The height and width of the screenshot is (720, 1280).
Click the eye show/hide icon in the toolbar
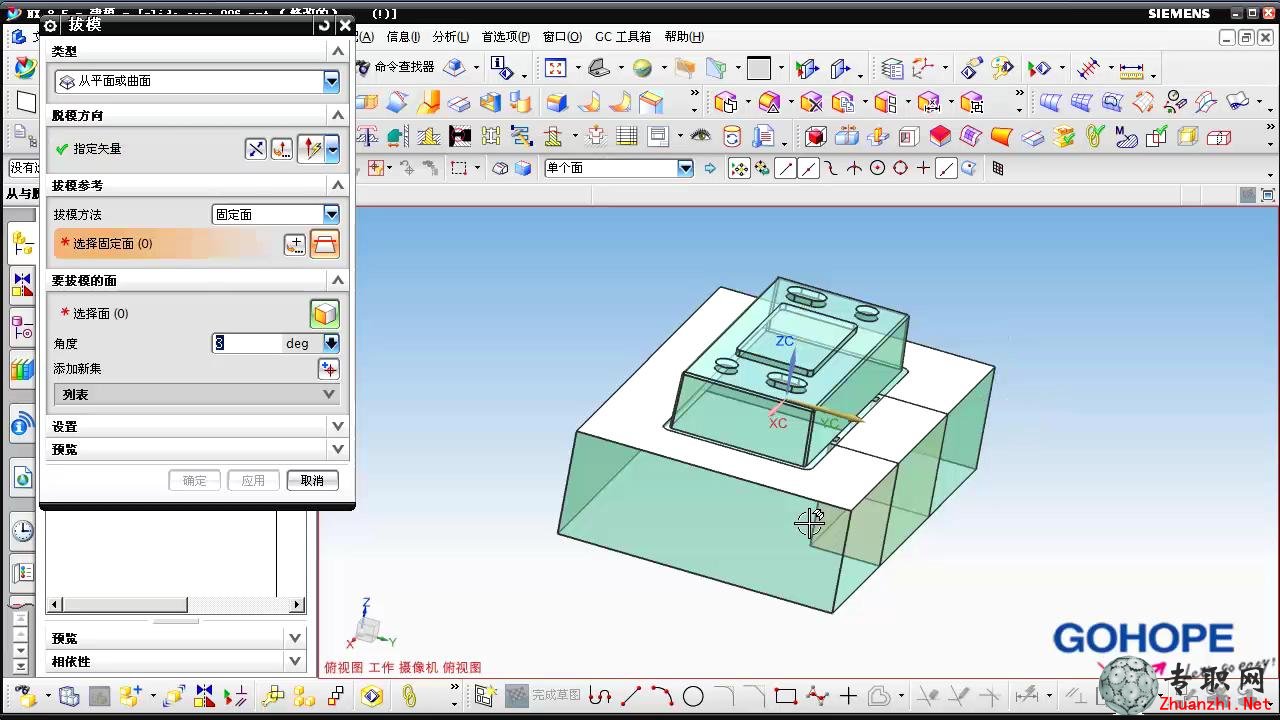pyautogui.click(x=700, y=136)
